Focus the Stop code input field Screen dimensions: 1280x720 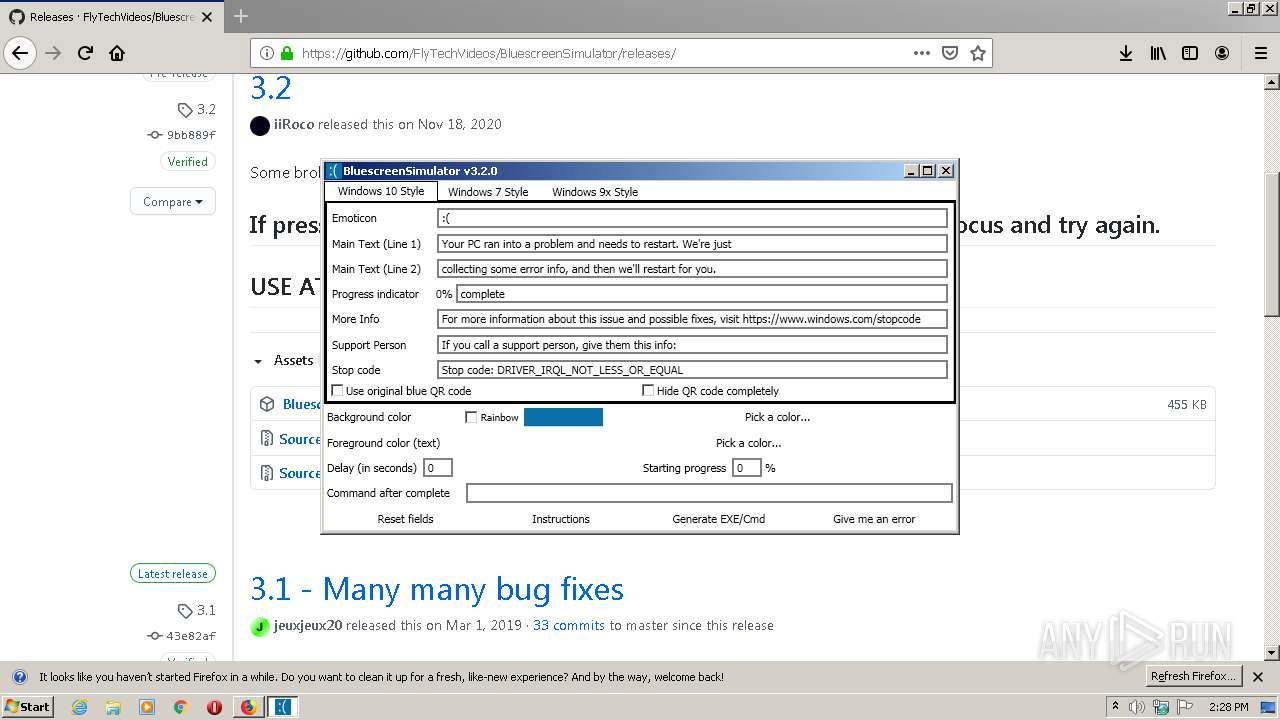692,370
